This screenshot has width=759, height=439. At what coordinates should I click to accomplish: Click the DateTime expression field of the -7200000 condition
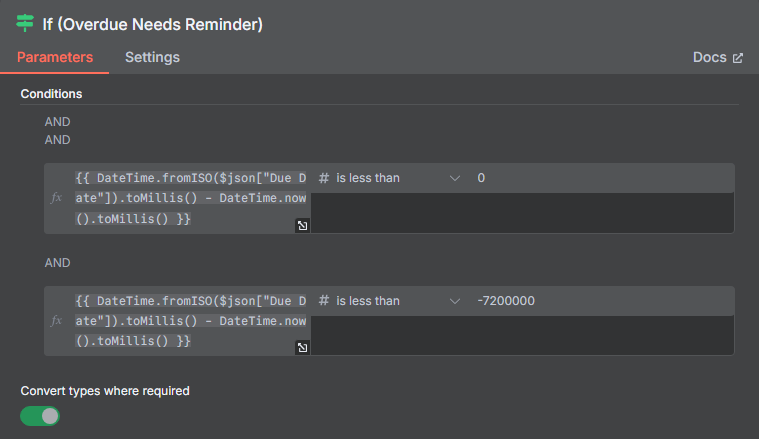pos(190,320)
